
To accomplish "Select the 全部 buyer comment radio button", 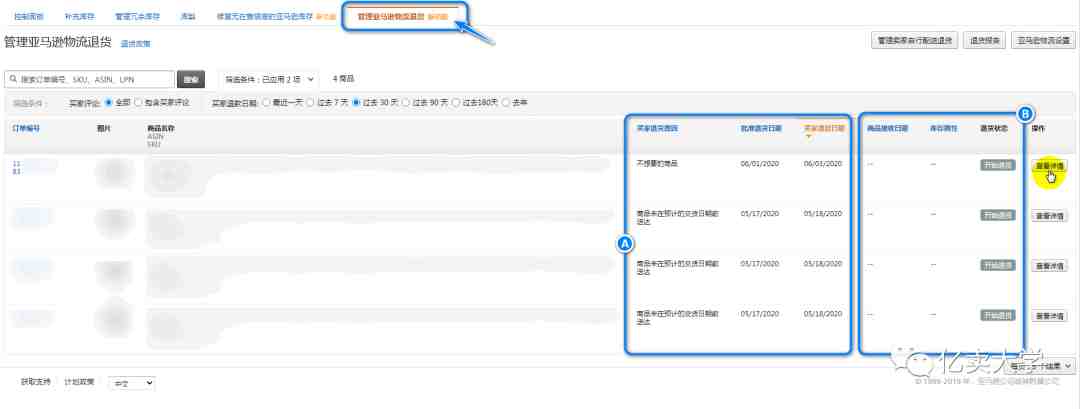I will point(108,103).
